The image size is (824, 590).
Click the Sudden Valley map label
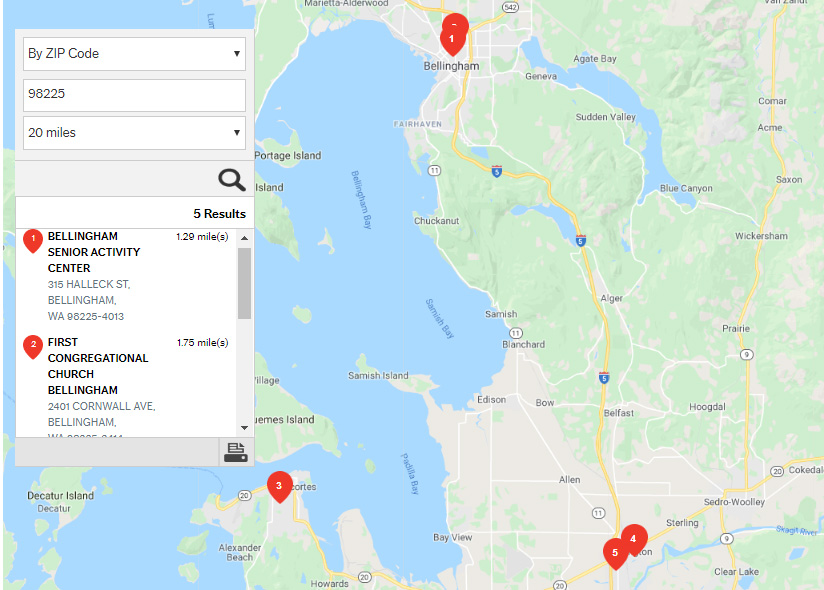coord(605,117)
